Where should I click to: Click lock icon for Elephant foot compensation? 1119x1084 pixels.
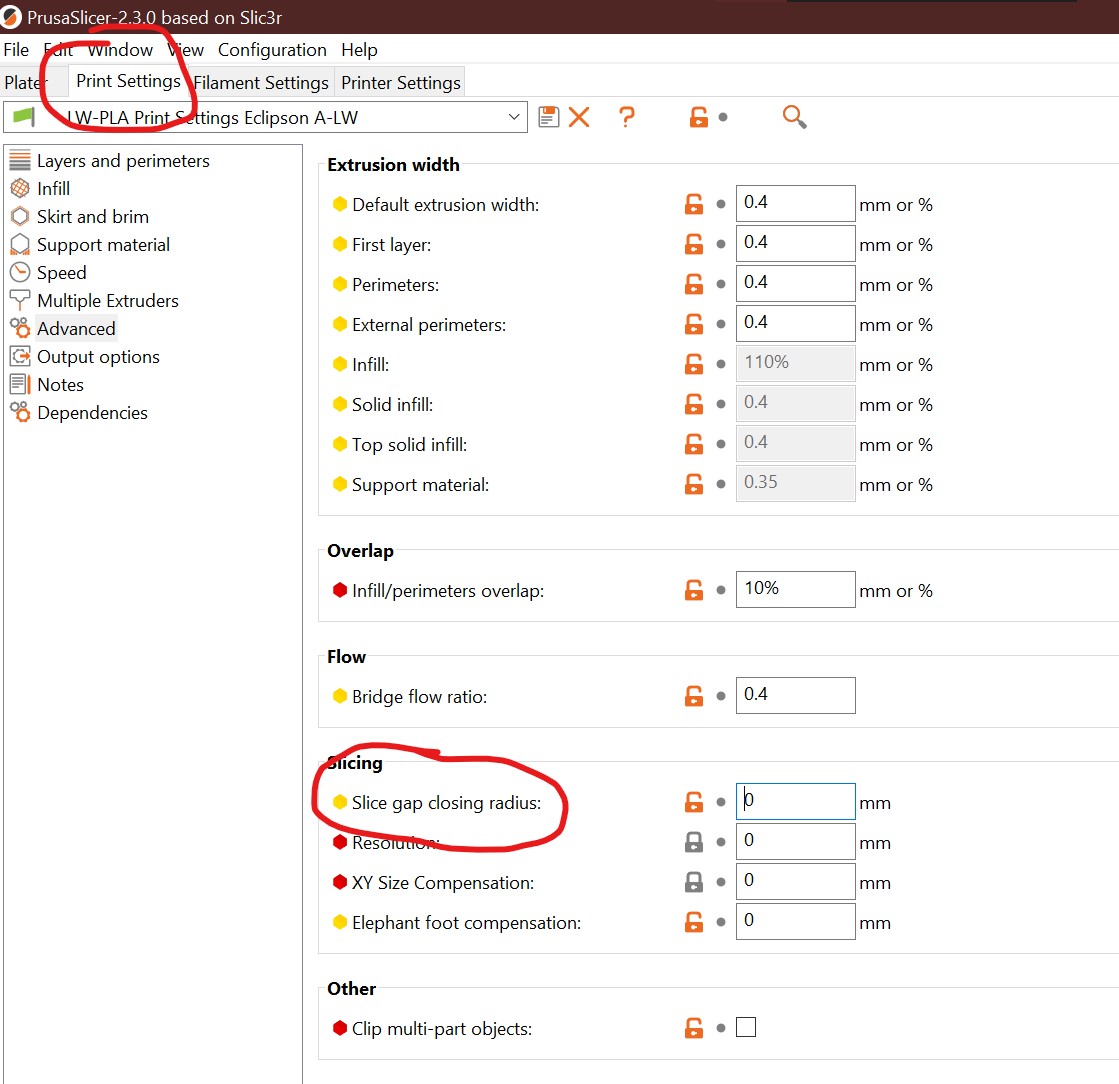click(x=694, y=922)
